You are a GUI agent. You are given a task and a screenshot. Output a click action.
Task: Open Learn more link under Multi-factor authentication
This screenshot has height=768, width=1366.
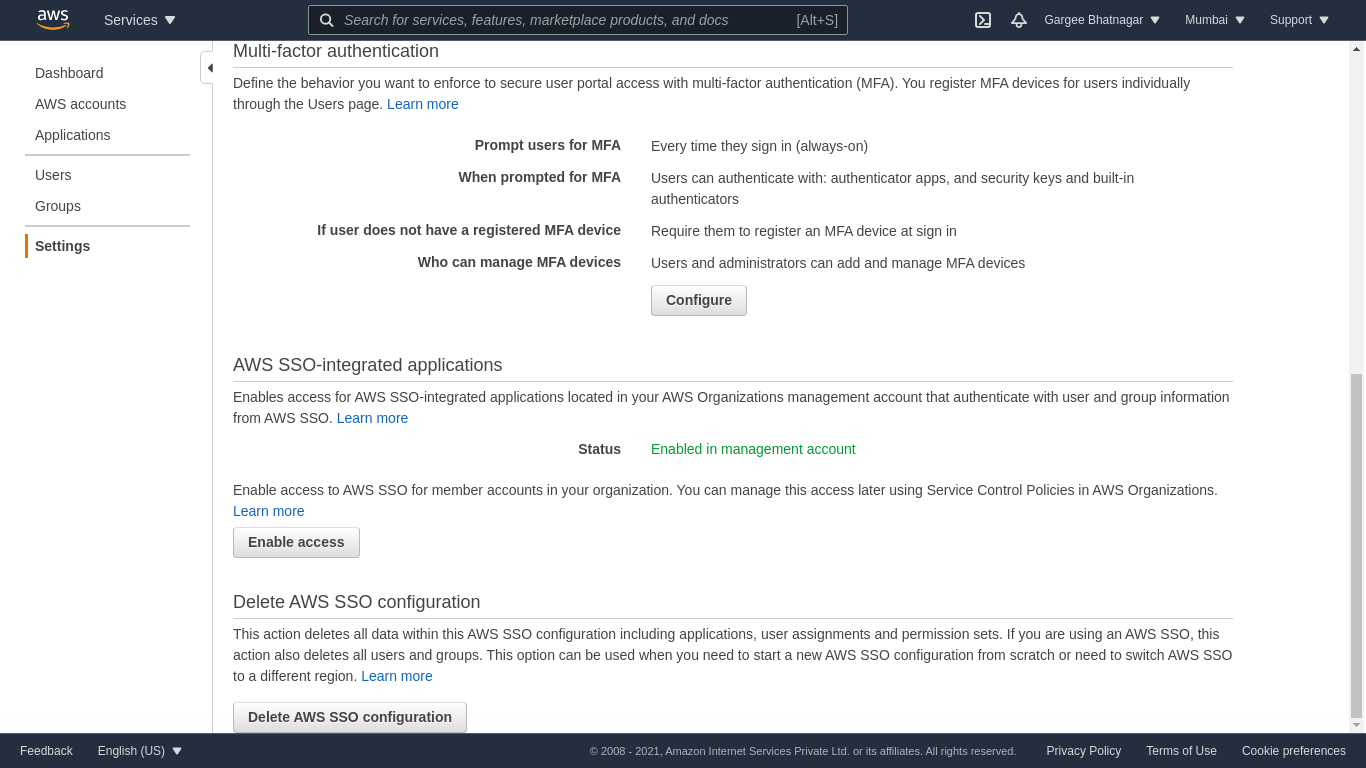423,104
